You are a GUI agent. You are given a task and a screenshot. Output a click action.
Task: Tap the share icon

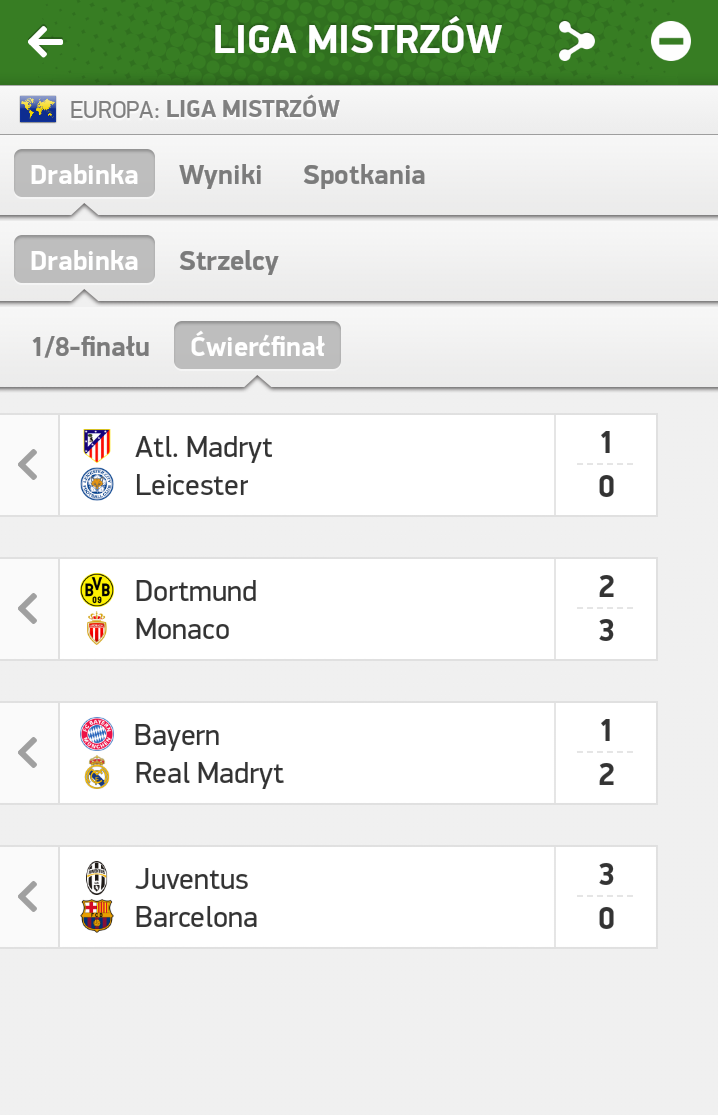pos(575,41)
